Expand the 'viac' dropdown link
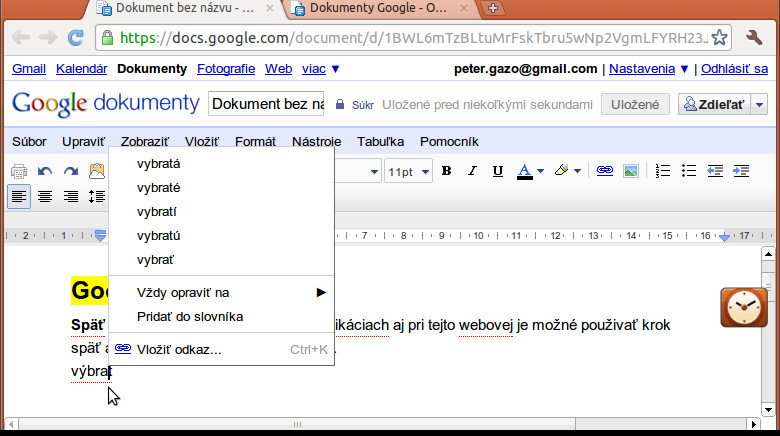The width and height of the screenshot is (780, 436). tap(320, 69)
